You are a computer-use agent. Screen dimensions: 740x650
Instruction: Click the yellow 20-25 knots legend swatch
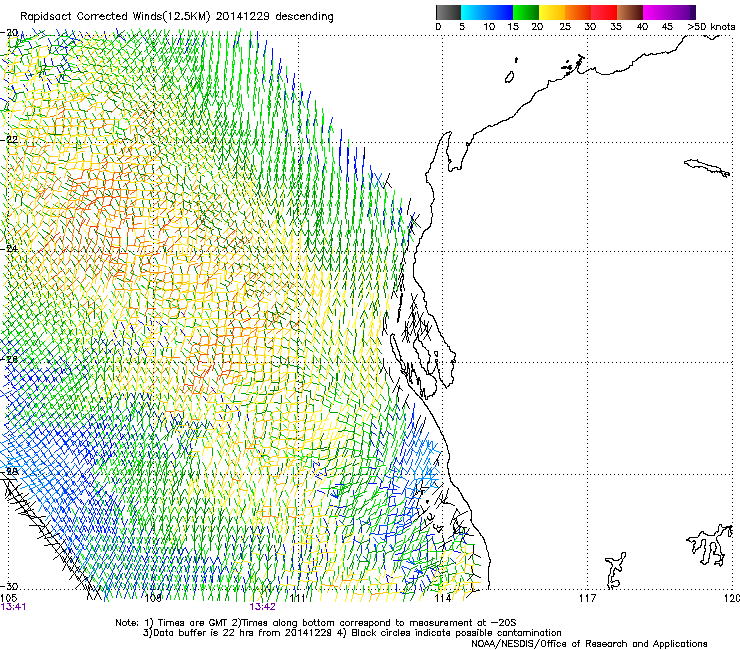coord(552,12)
